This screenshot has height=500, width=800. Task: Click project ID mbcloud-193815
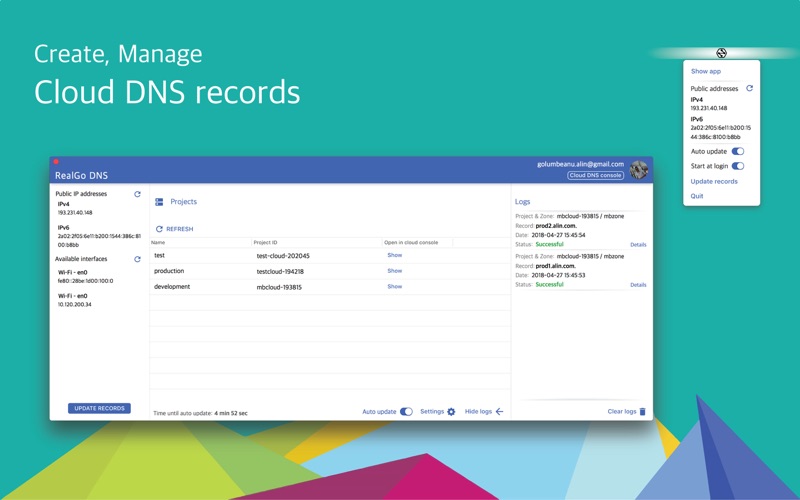click(x=279, y=287)
